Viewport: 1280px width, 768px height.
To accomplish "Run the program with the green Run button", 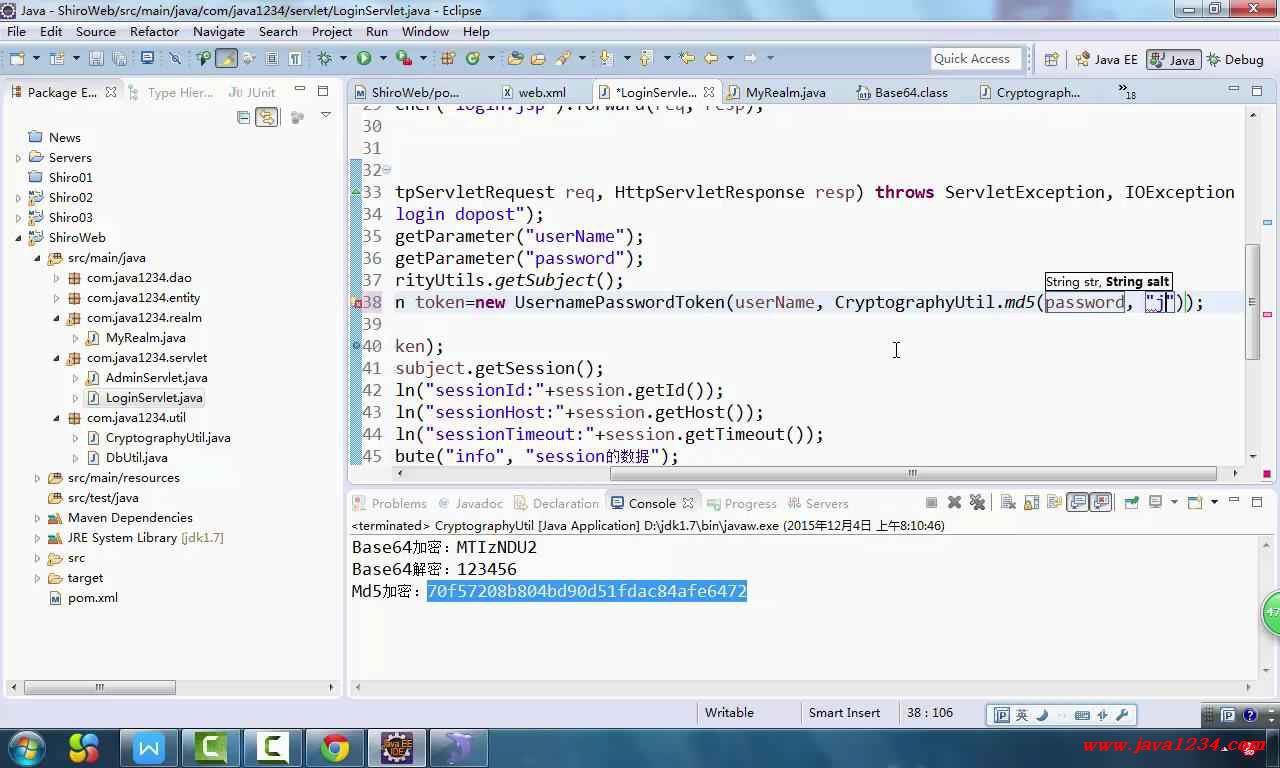I will 364,58.
